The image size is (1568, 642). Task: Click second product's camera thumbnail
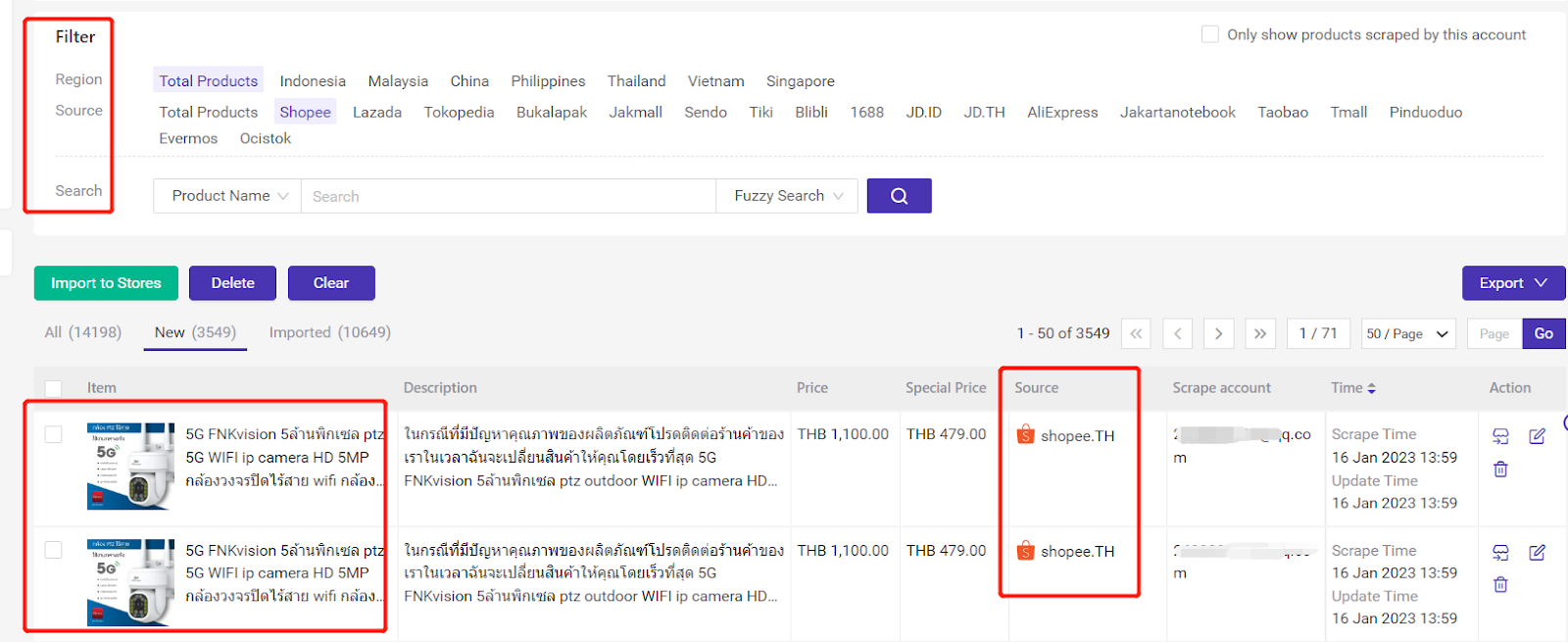click(130, 582)
